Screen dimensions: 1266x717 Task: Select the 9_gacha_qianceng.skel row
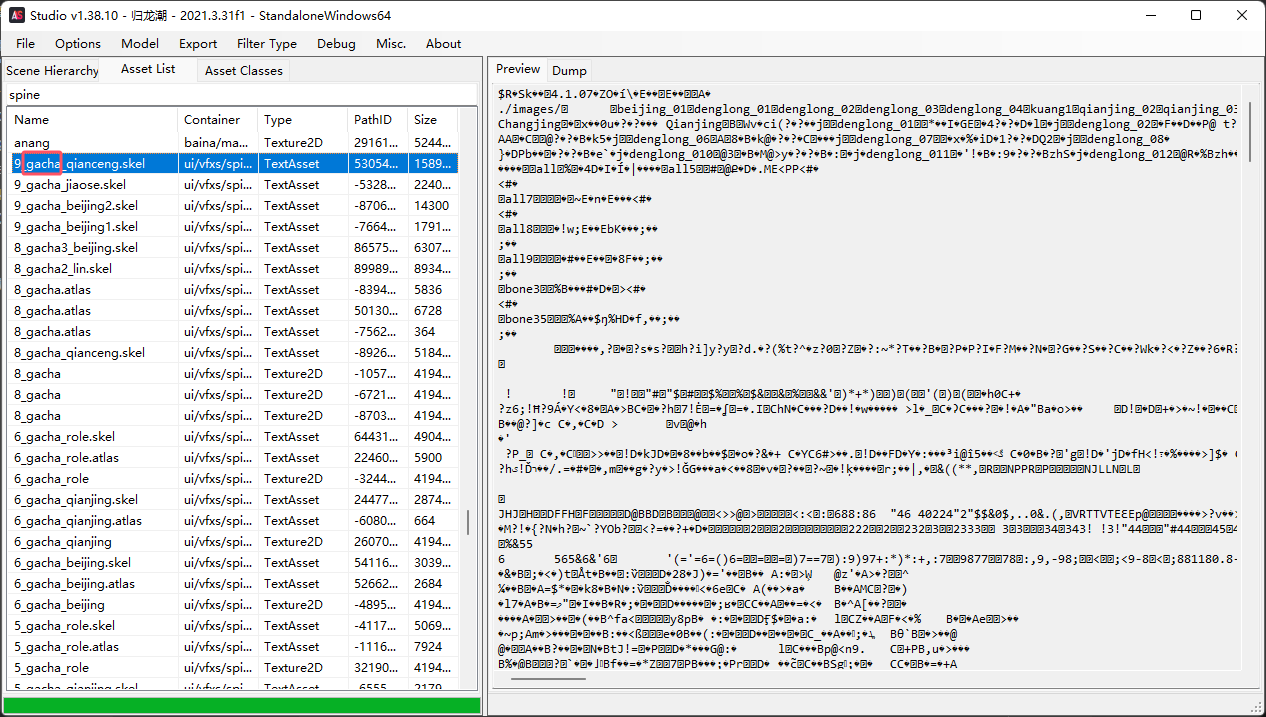tap(234, 163)
